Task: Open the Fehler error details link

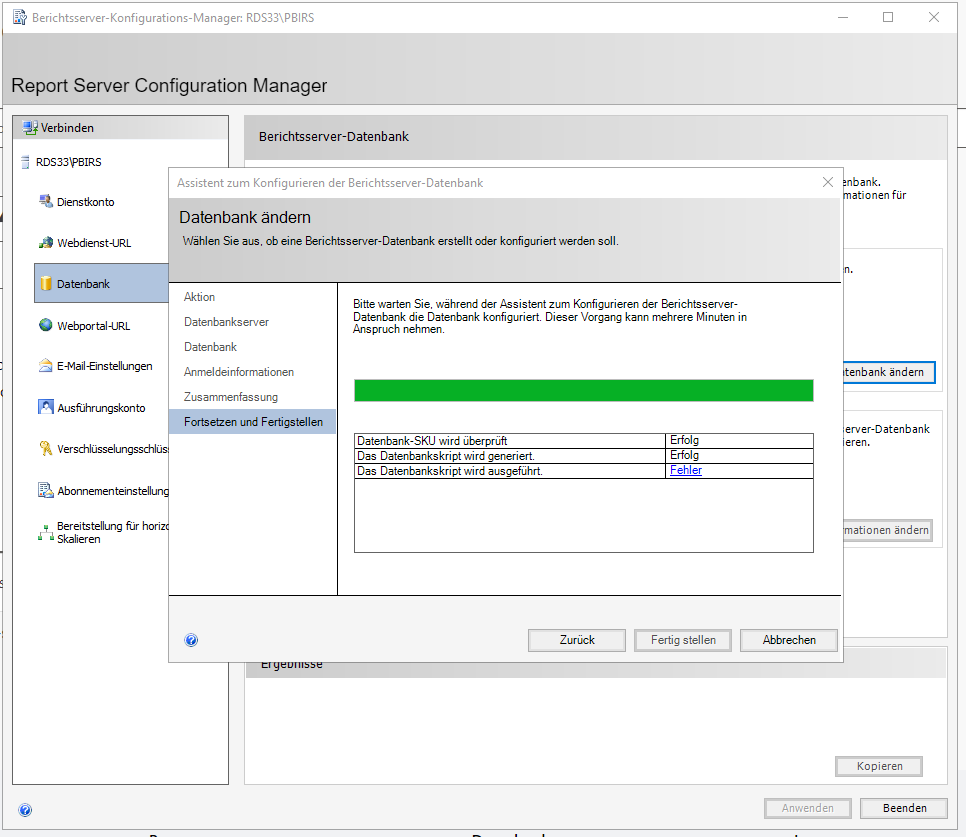Action: coord(686,470)
